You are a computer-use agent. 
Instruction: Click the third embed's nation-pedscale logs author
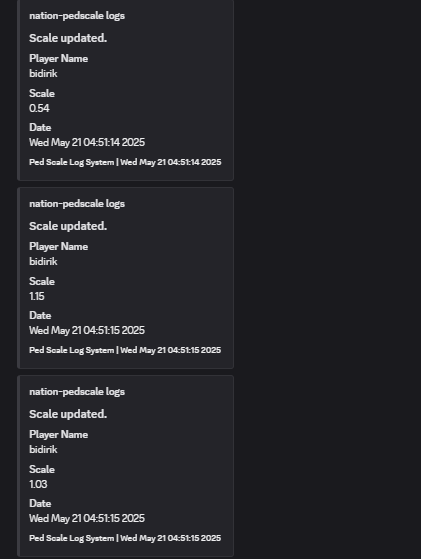pos(77,391)
